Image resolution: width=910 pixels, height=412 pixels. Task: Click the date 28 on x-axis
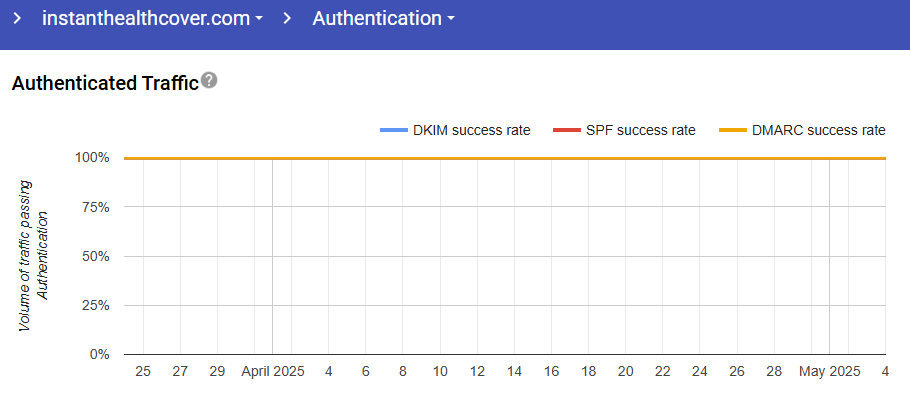click(x=774, y=371)
